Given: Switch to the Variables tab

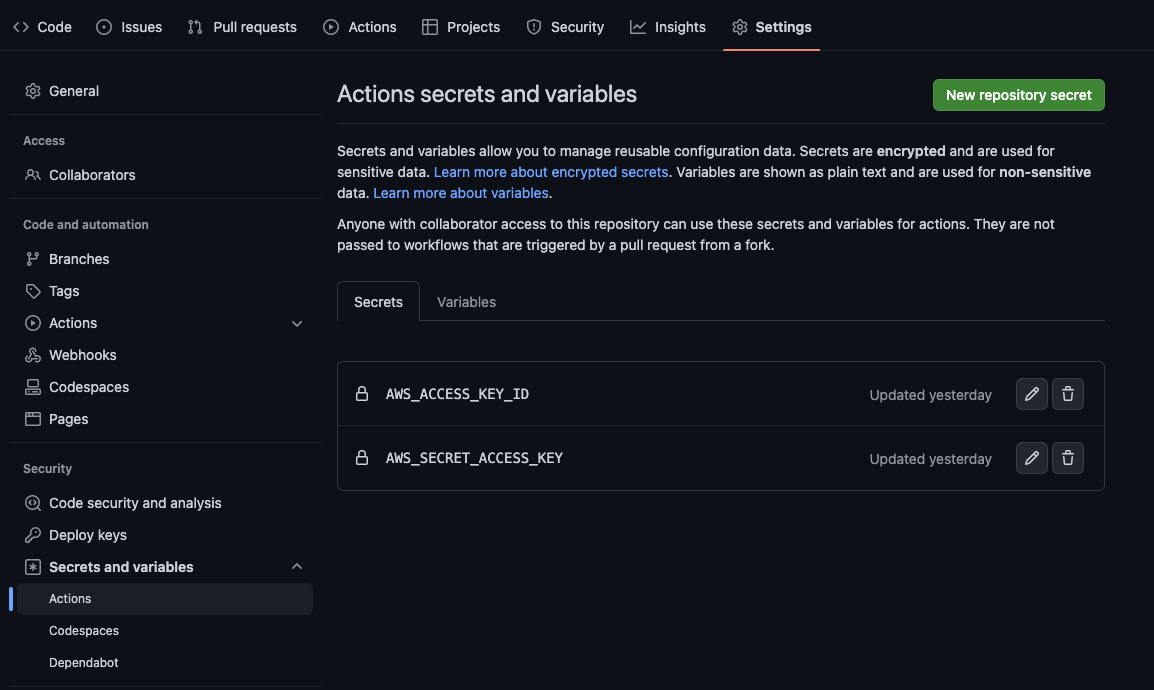Looking at the screenshot, I should tap(465, 301).
